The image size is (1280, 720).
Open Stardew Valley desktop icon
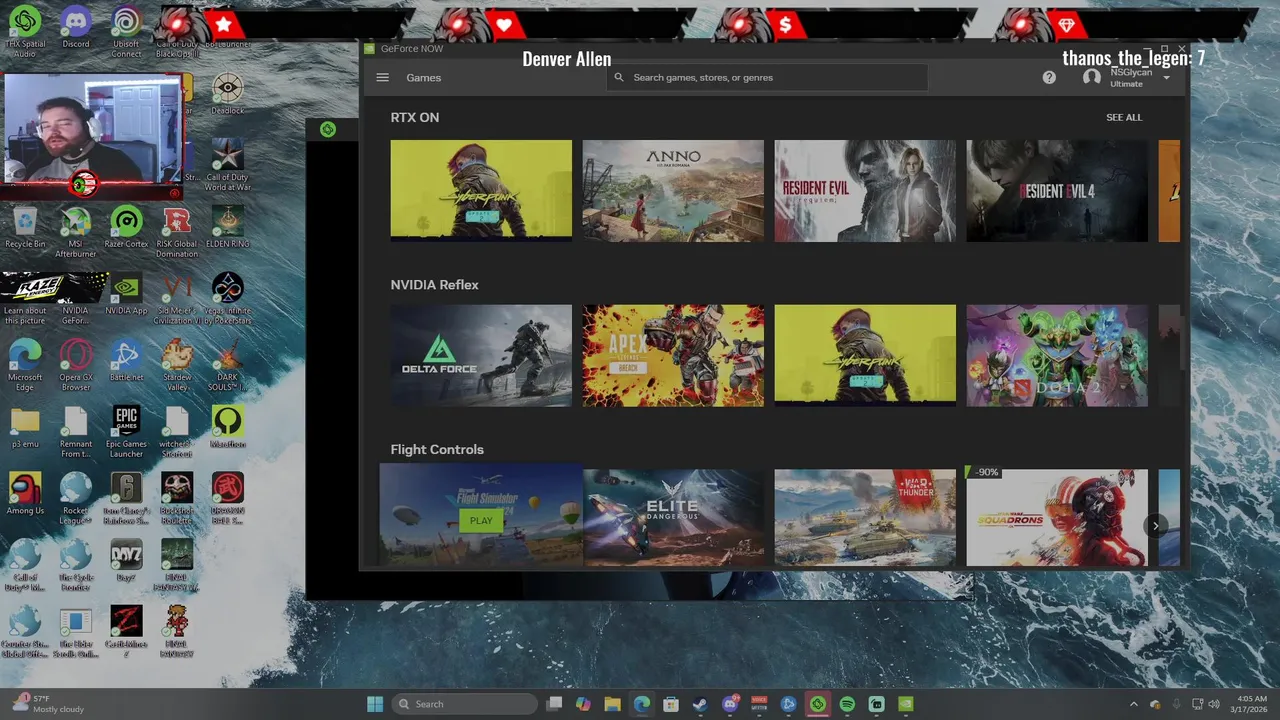(177, 365)
